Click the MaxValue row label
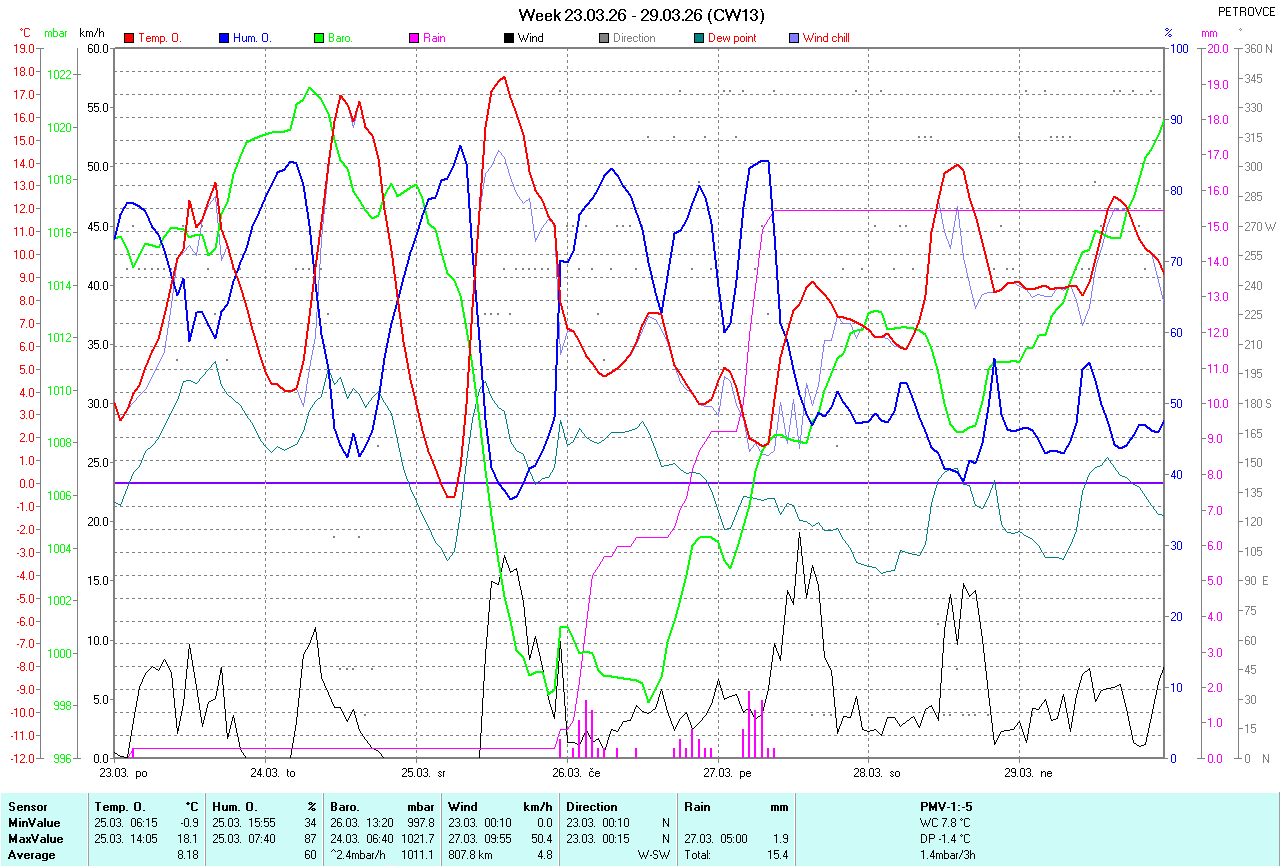 [x=35, y=839]
